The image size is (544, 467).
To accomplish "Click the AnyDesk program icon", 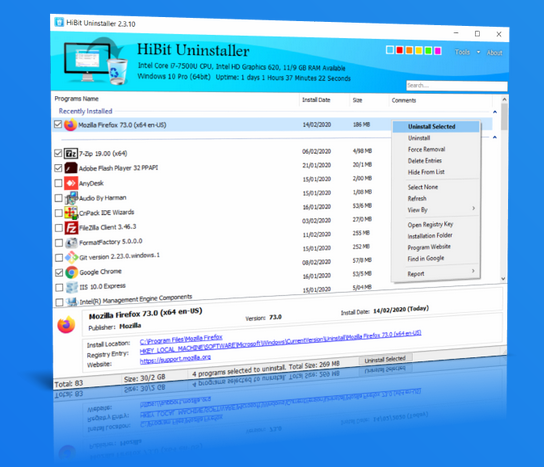I will [x=71, y=183].
